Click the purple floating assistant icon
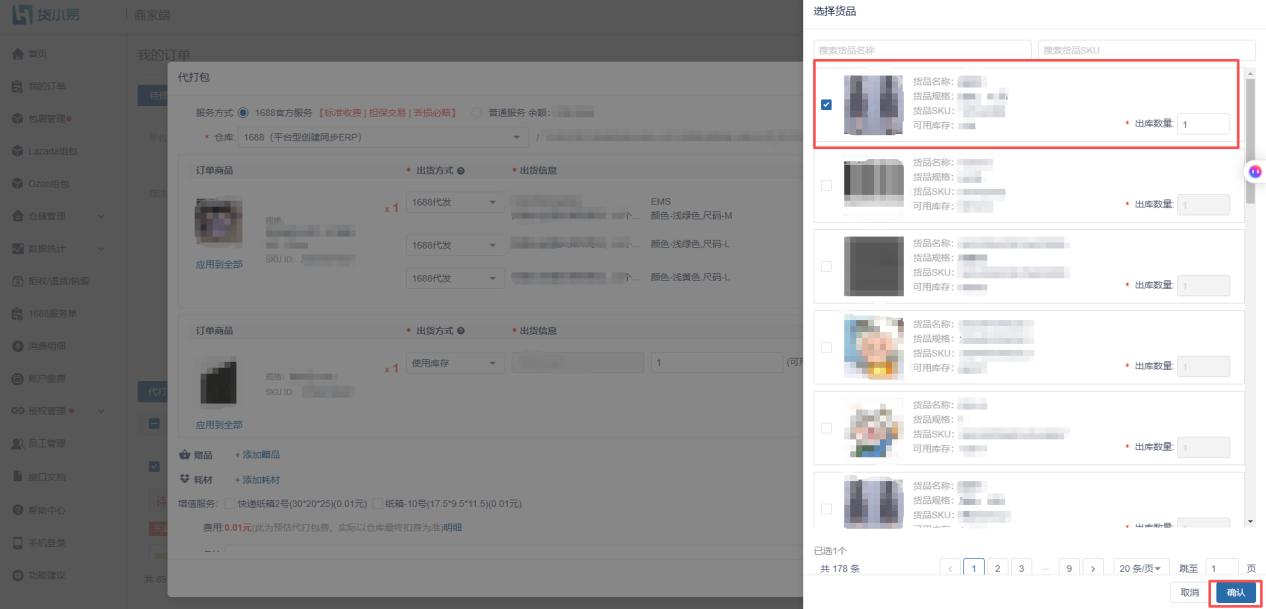Image resolution: width=1266 pixels, height=609 pixels. [1255, 171]
